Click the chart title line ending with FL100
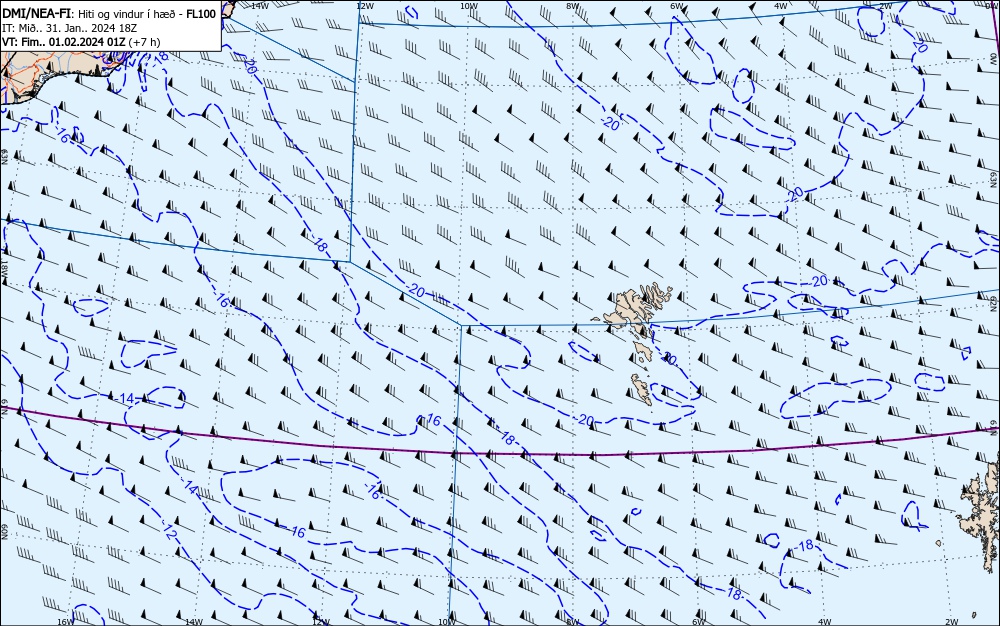 point(109,13)
